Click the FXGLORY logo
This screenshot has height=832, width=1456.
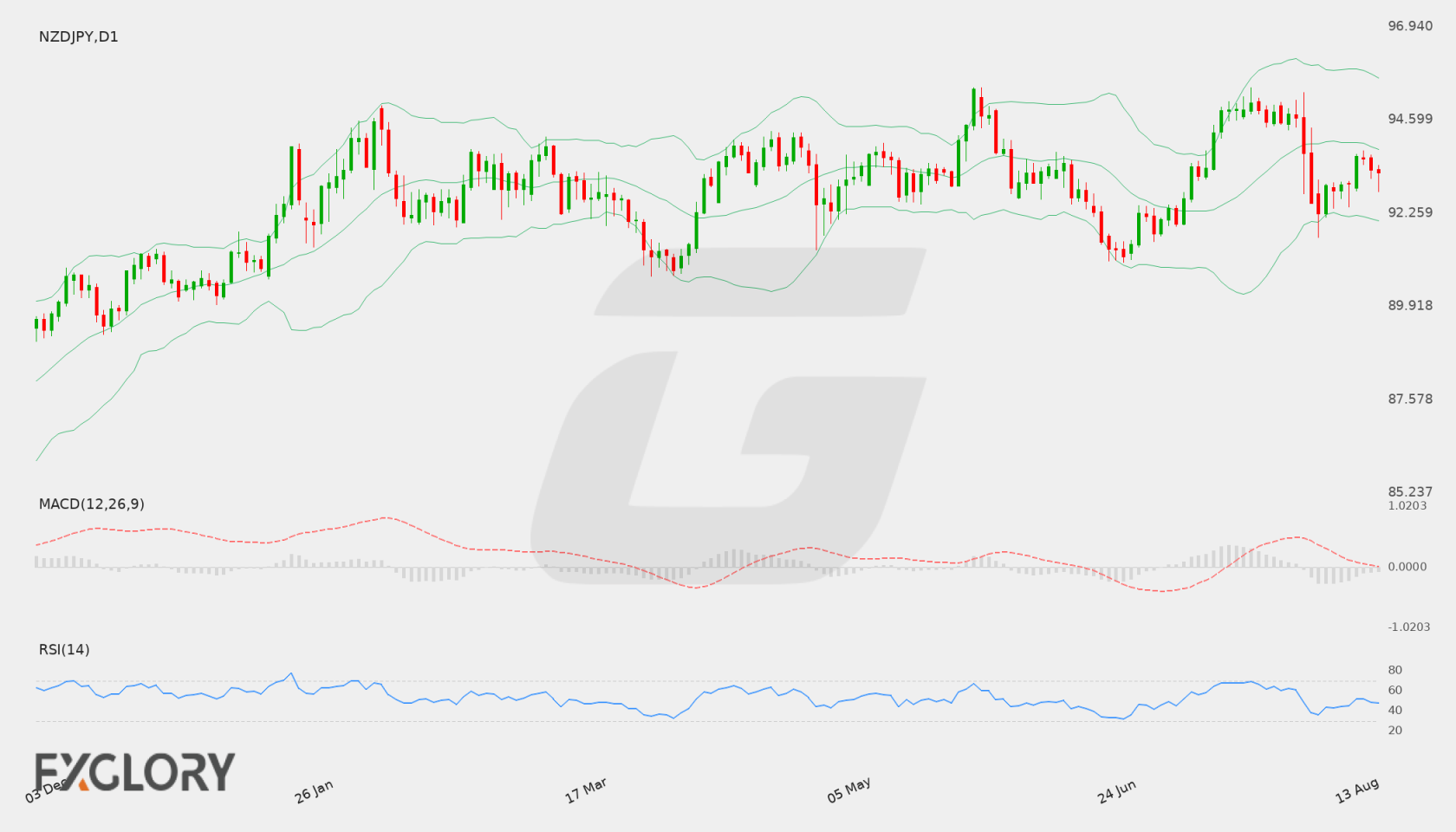point(134,772)
